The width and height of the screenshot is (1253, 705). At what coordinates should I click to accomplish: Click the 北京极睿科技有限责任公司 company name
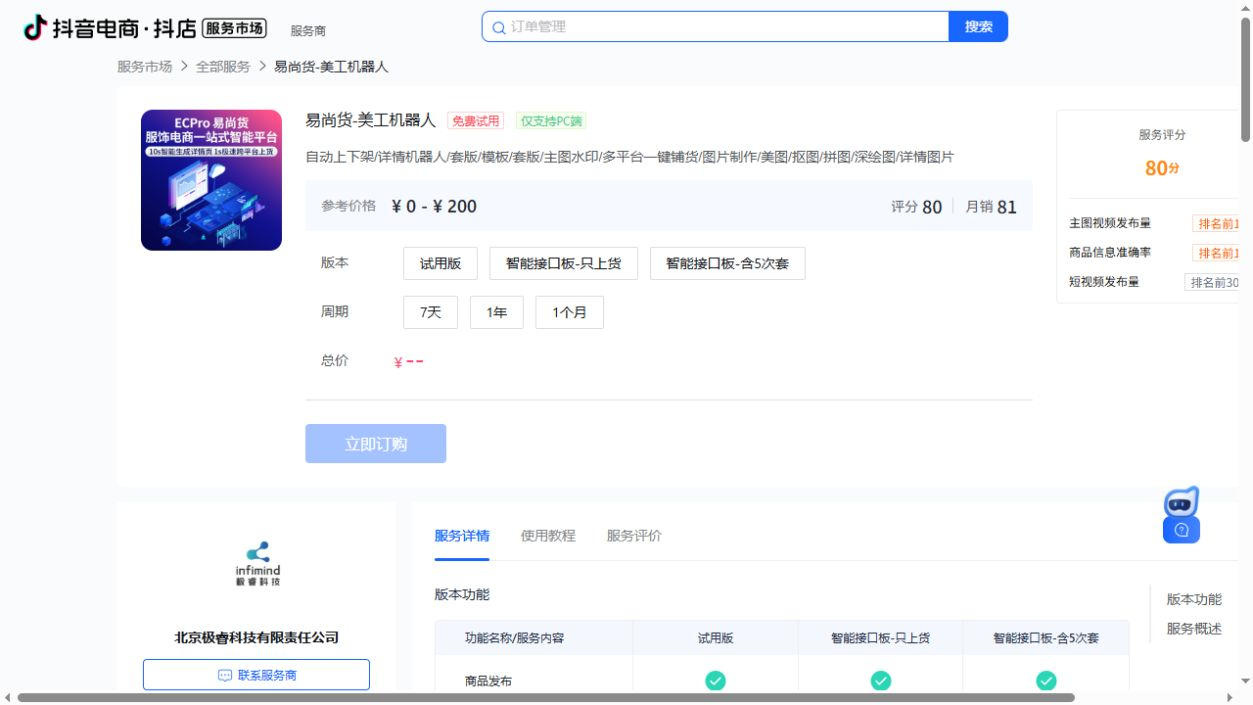pyautogui.click(x=257, y=637)
